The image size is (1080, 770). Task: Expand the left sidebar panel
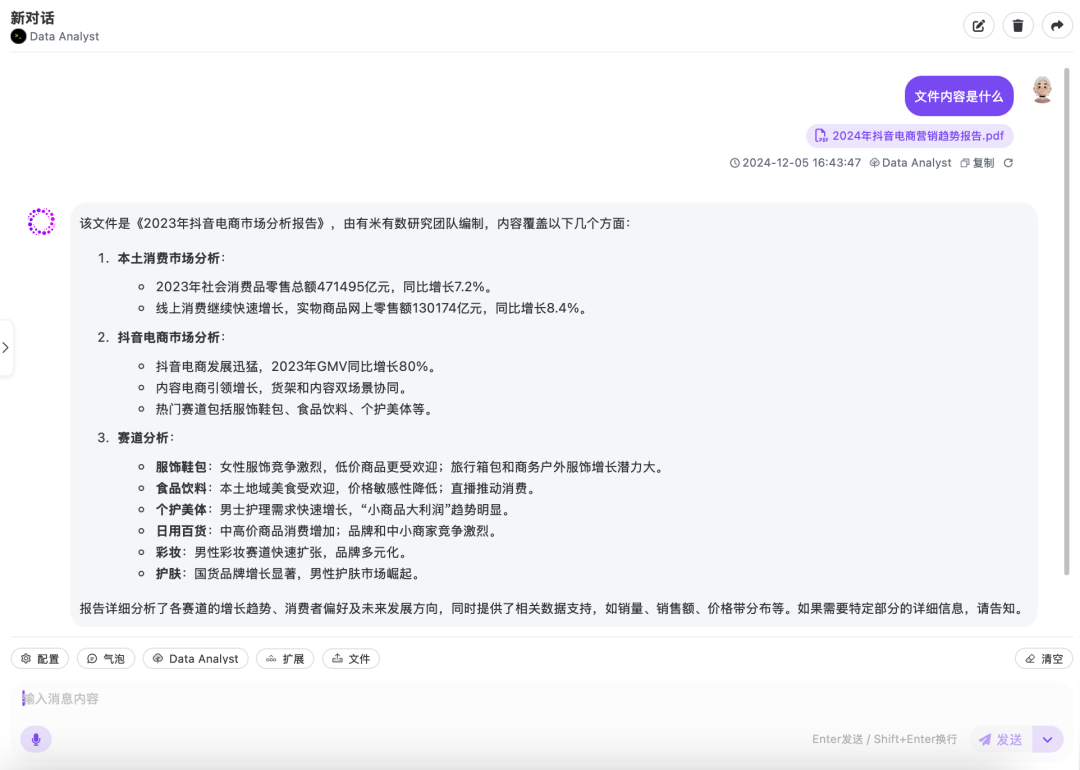pos(7,348)
